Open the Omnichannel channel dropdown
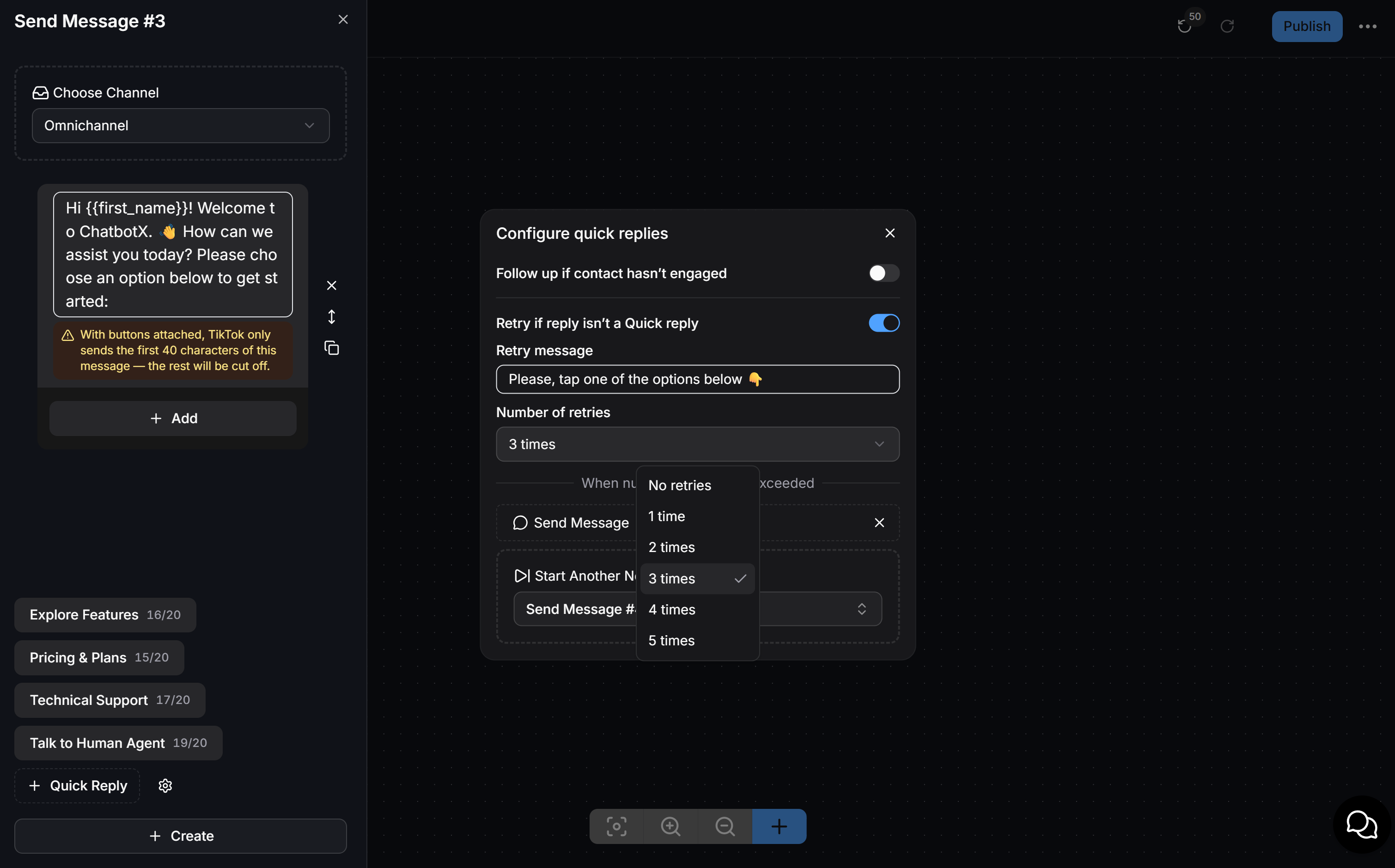Image resolution: width=1395 pixels, height=868 pixels. (x=181, y=126)
